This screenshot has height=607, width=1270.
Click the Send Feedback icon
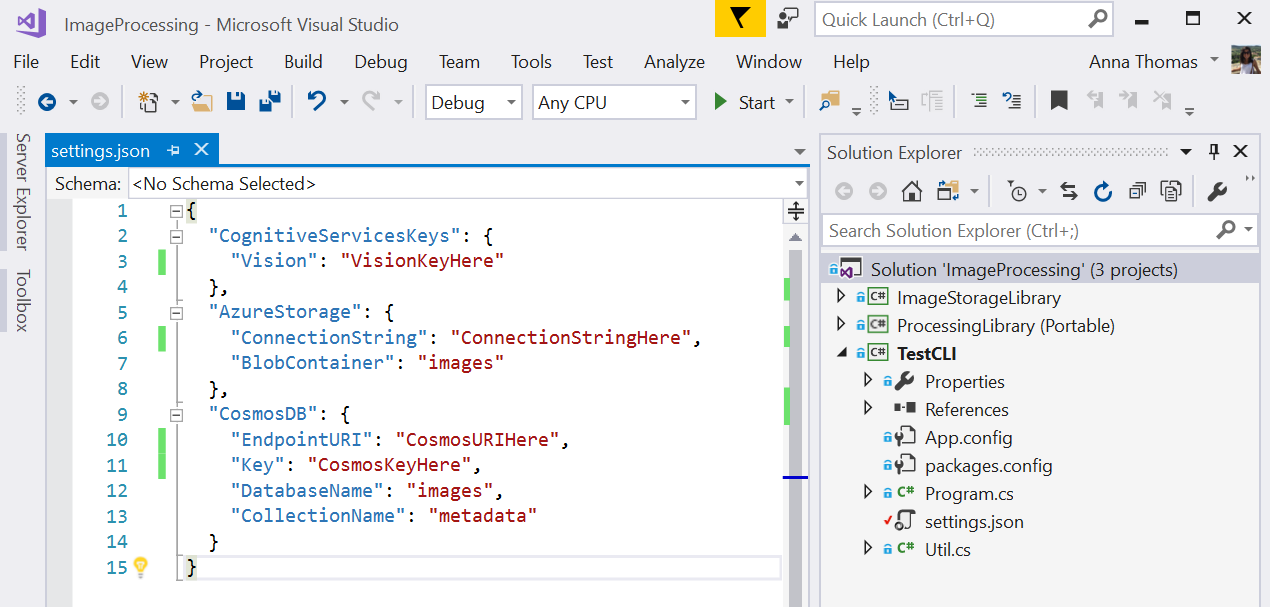[x=789, y=19]
